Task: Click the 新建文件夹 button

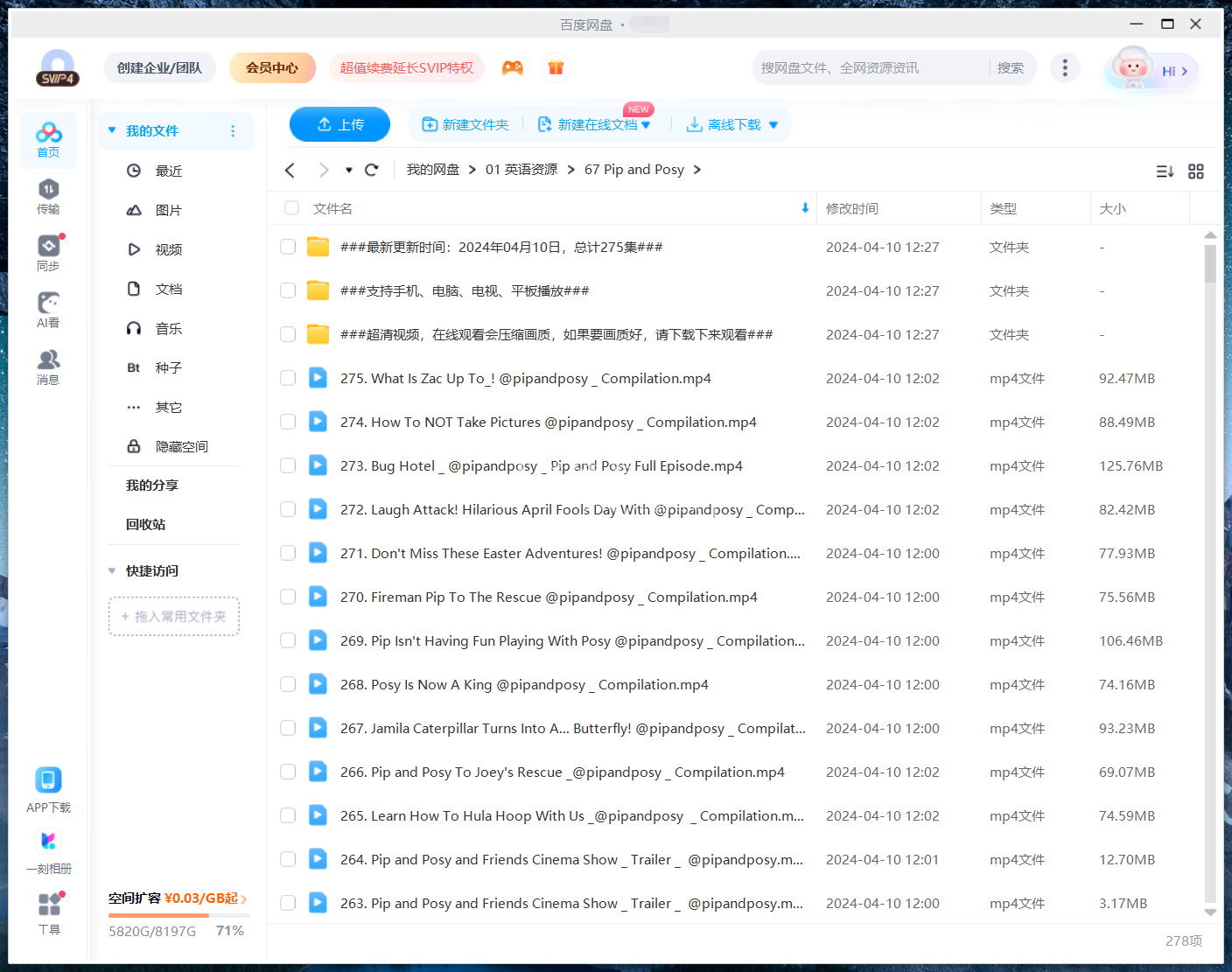Action: pos(465,124)
